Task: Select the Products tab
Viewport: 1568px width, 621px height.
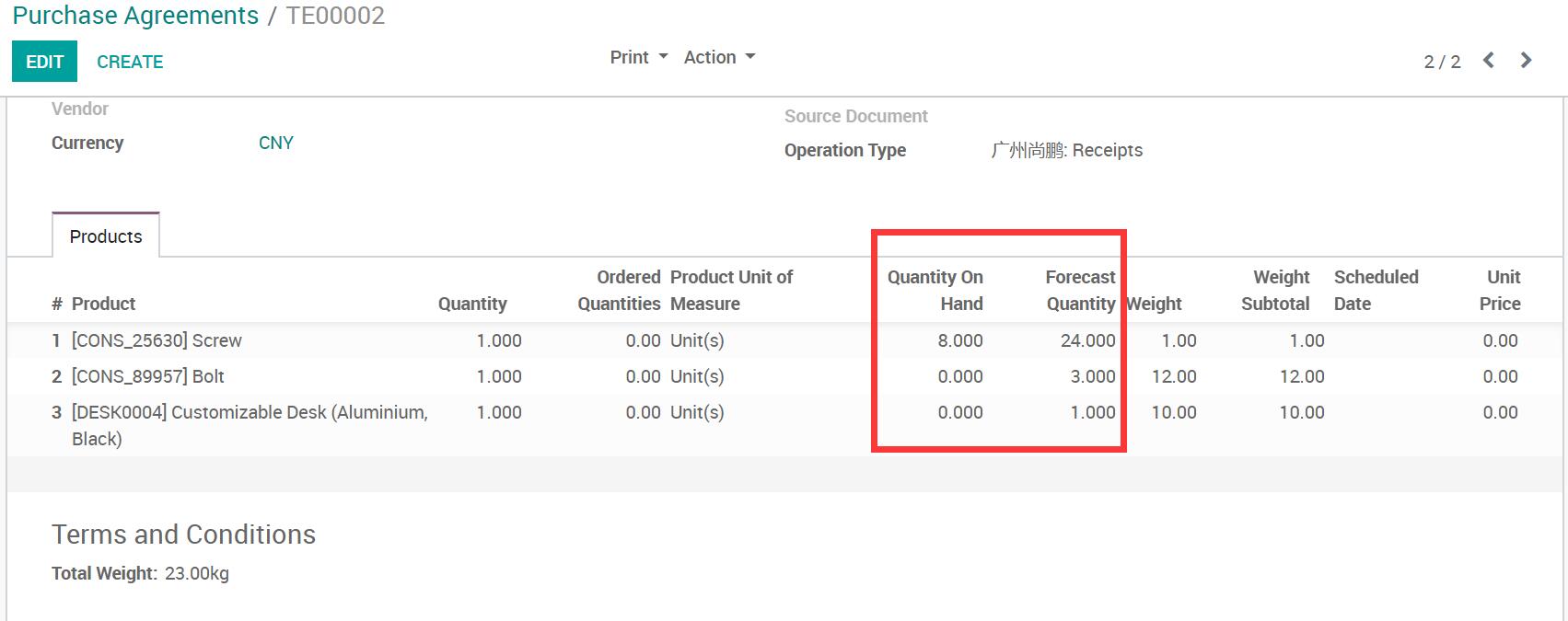Action: click(106, 236)
